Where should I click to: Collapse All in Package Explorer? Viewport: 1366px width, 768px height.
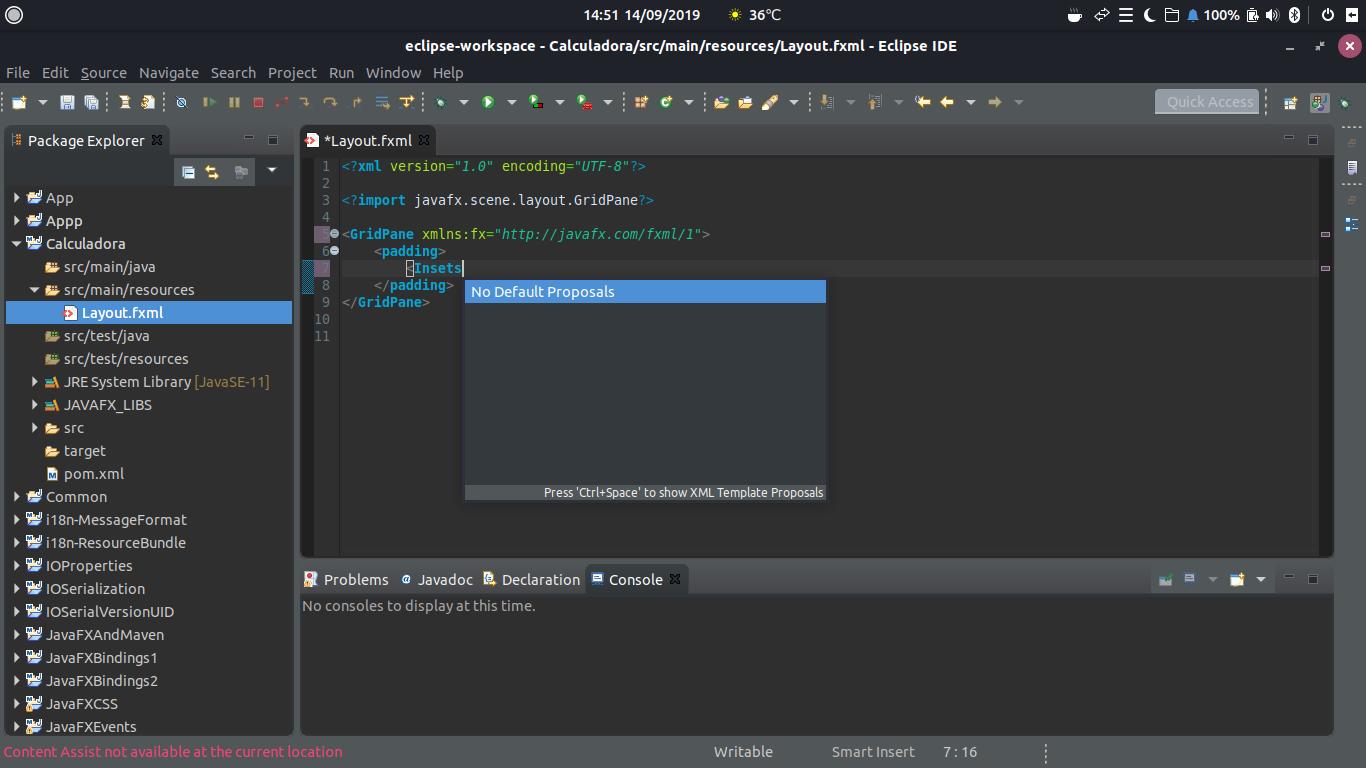tap(188, 172)
